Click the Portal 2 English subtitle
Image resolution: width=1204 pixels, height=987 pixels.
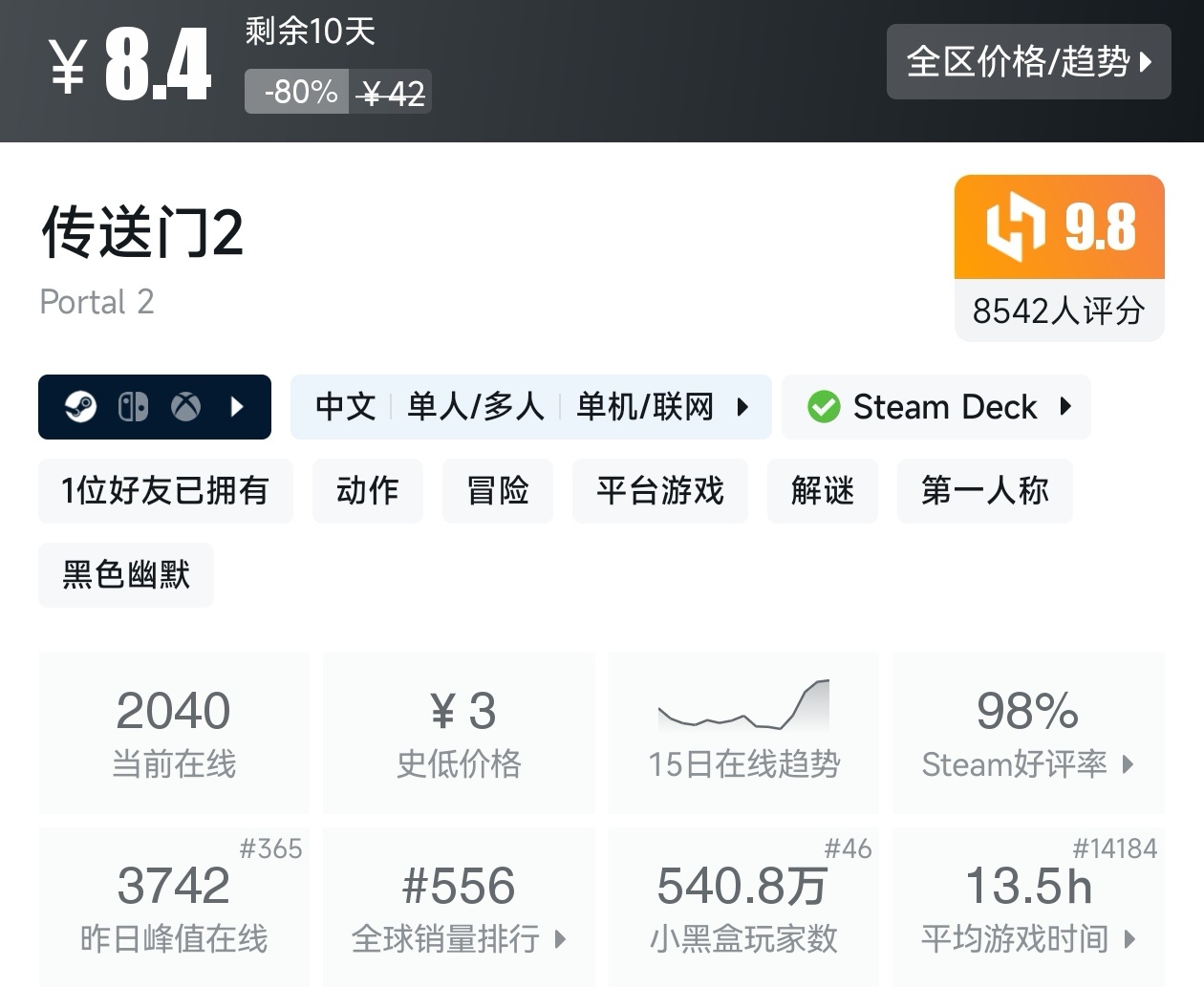97,302
